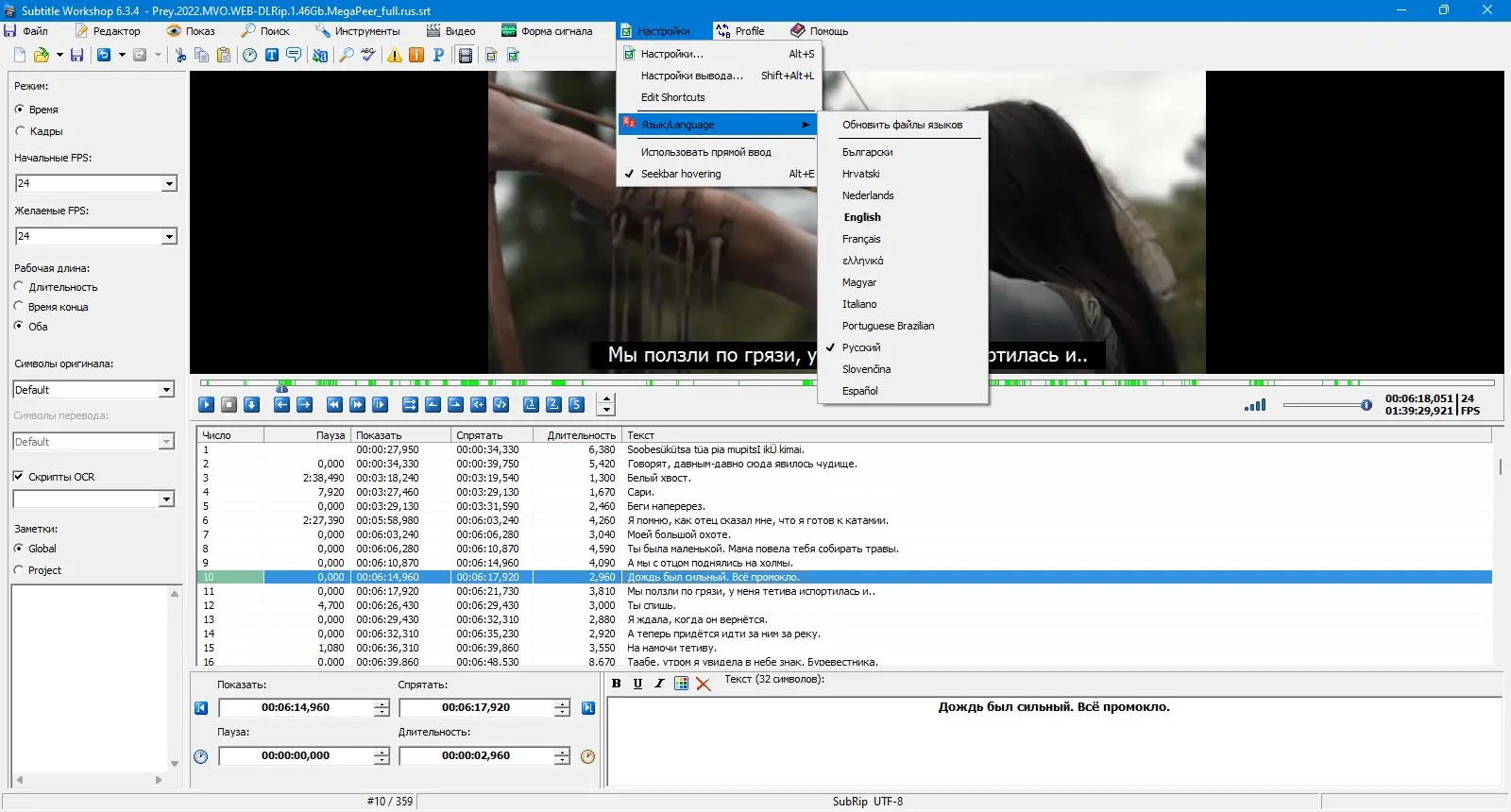Screen dimensions: 1511x812
Task: Click the blue T text tool icon
Action: pyautogui.click(x=271, y=56)
